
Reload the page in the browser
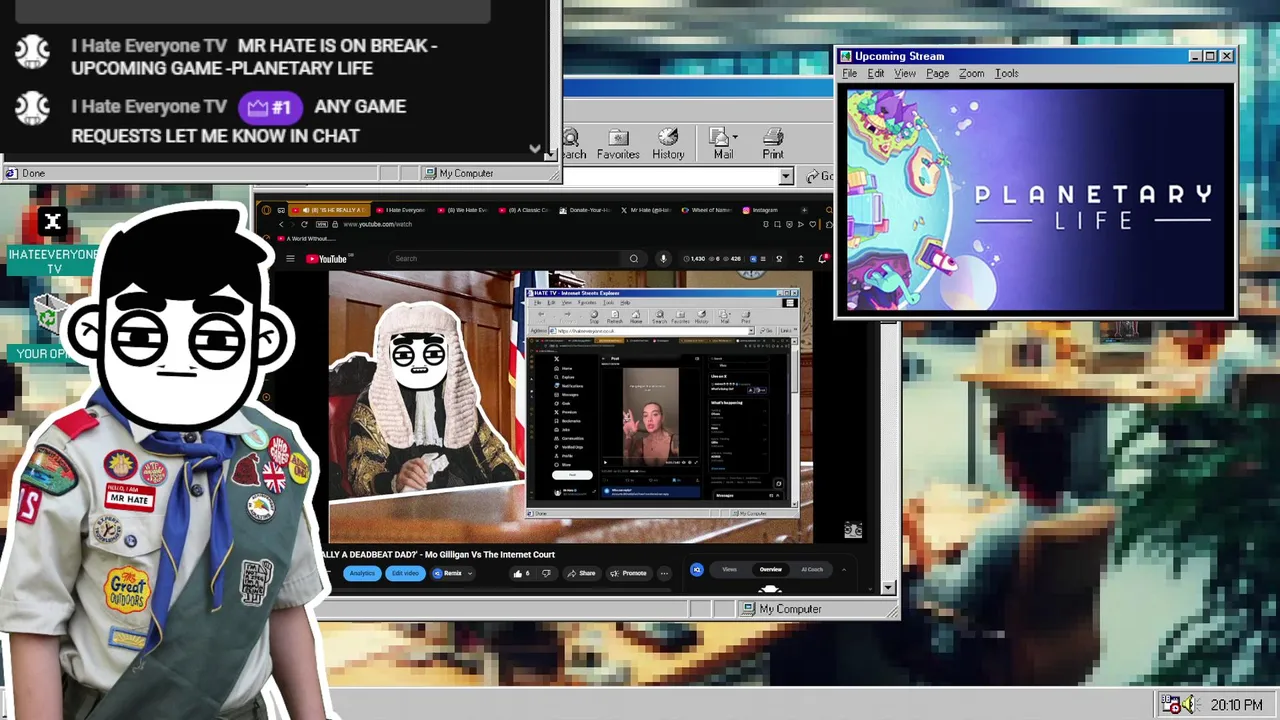[x=304, y=224]
